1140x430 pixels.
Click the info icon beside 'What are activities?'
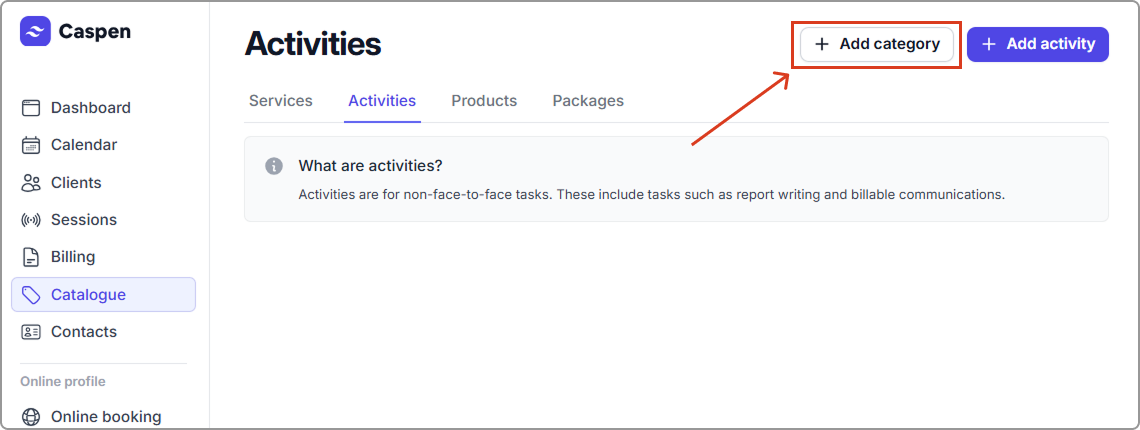pos(274,166)
